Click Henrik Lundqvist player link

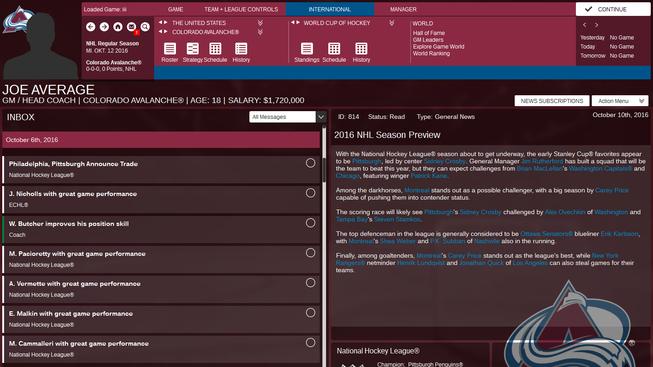tap(421, 263)
